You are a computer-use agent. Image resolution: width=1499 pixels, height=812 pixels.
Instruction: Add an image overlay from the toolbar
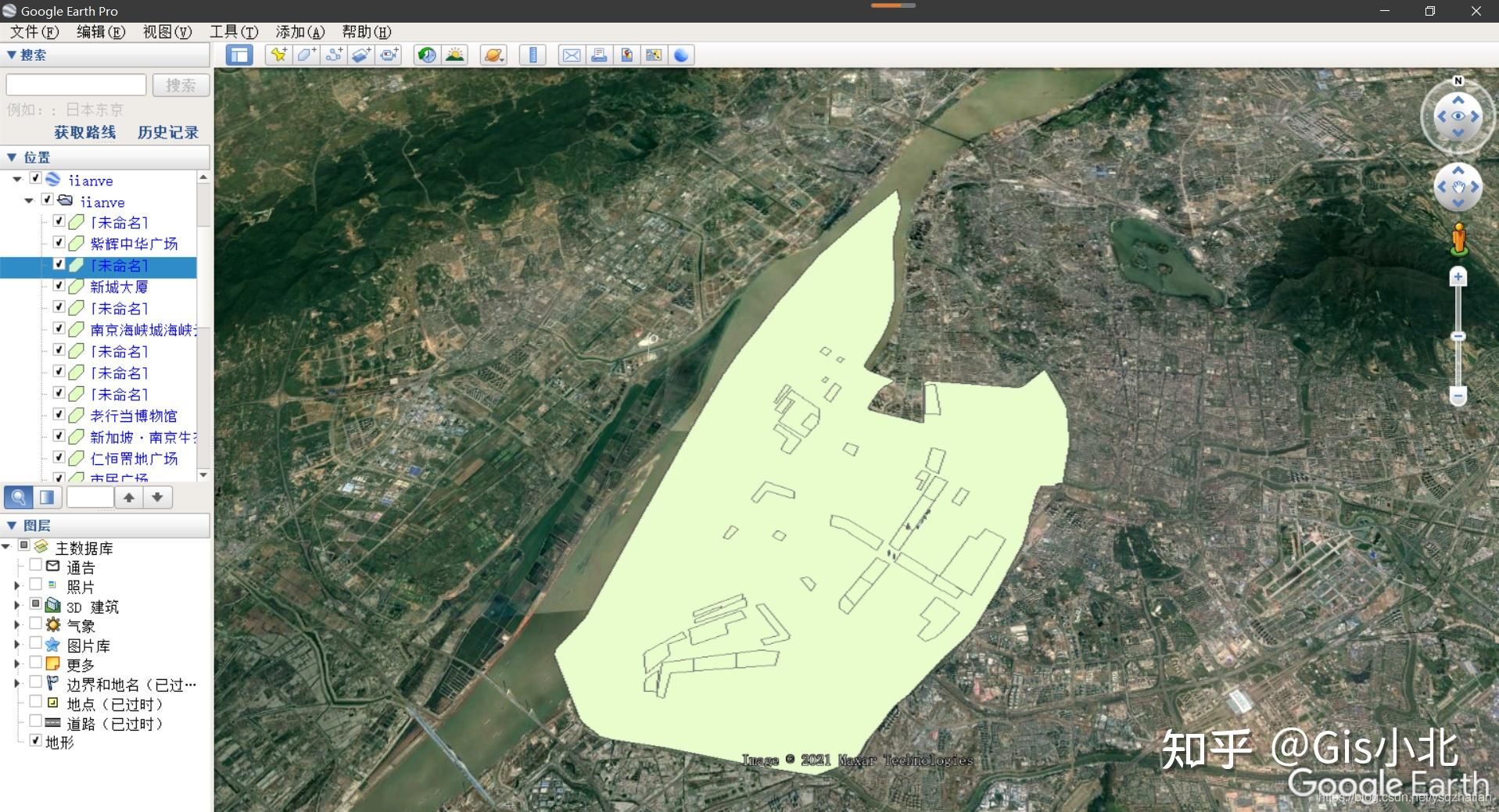pyautogui.click(x=361, y=55)
